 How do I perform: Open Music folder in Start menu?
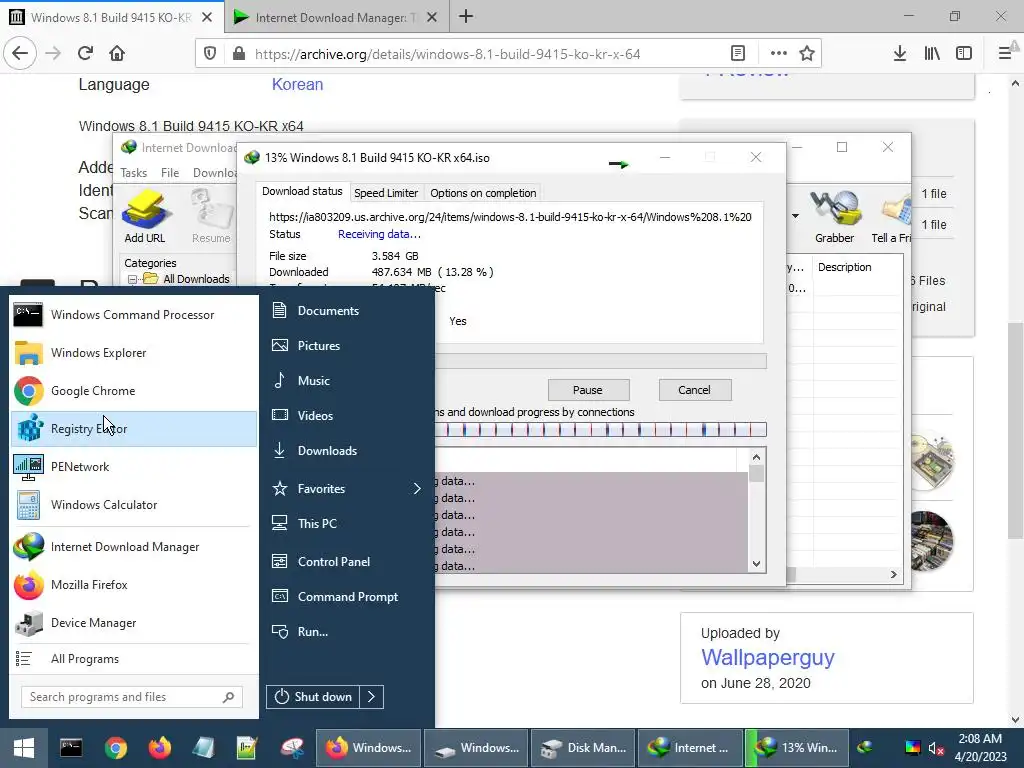click(x=347, y=381)
